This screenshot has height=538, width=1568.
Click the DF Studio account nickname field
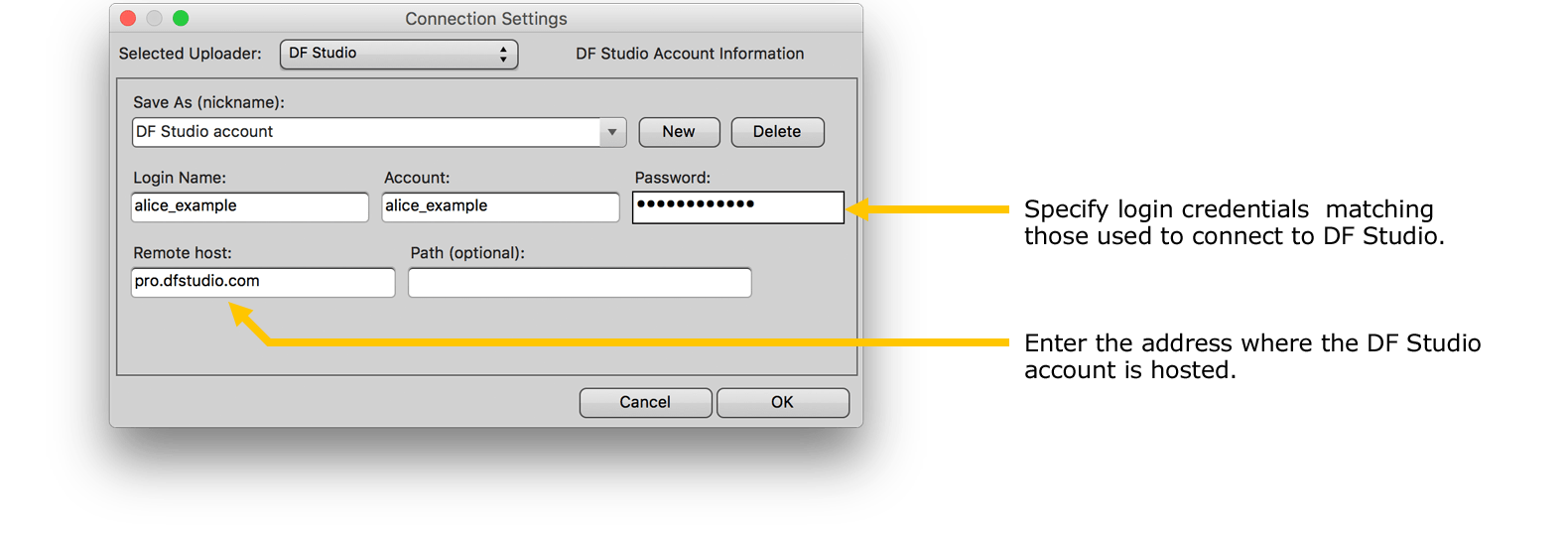click(x=365, y=132)
